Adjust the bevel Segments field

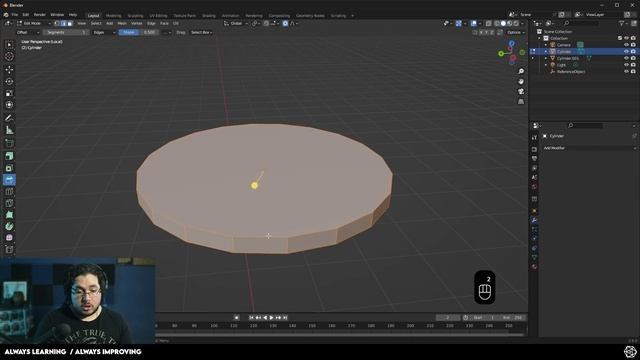click(x=66, y=32)
